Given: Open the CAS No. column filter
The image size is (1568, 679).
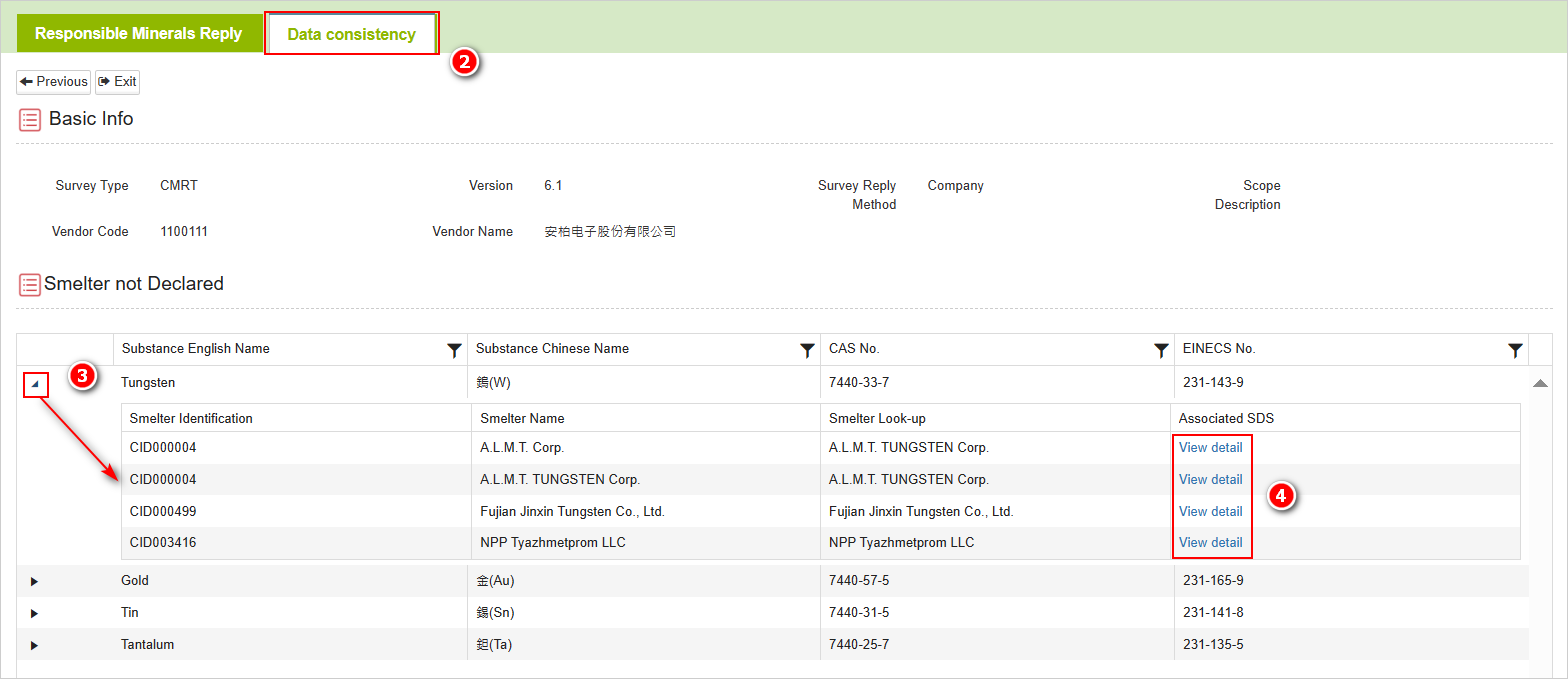Looking at the screenshot, I should click(x=1161, y=350).
